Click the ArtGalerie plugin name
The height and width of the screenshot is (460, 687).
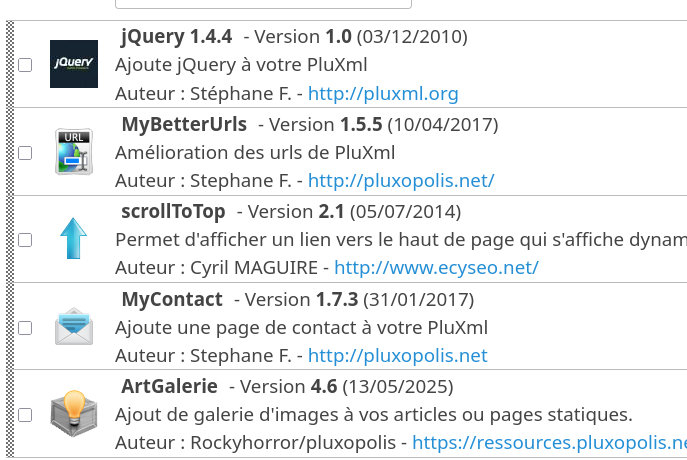pyautogui.click(x=170, y=386)
